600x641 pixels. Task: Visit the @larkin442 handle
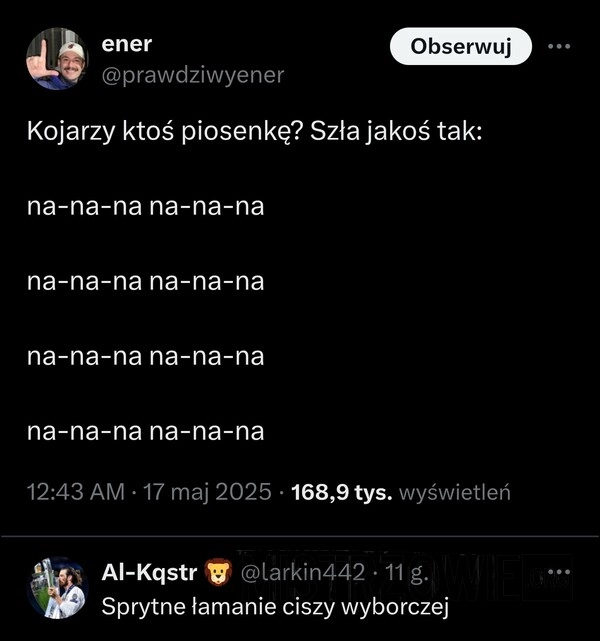pos(299,573)
